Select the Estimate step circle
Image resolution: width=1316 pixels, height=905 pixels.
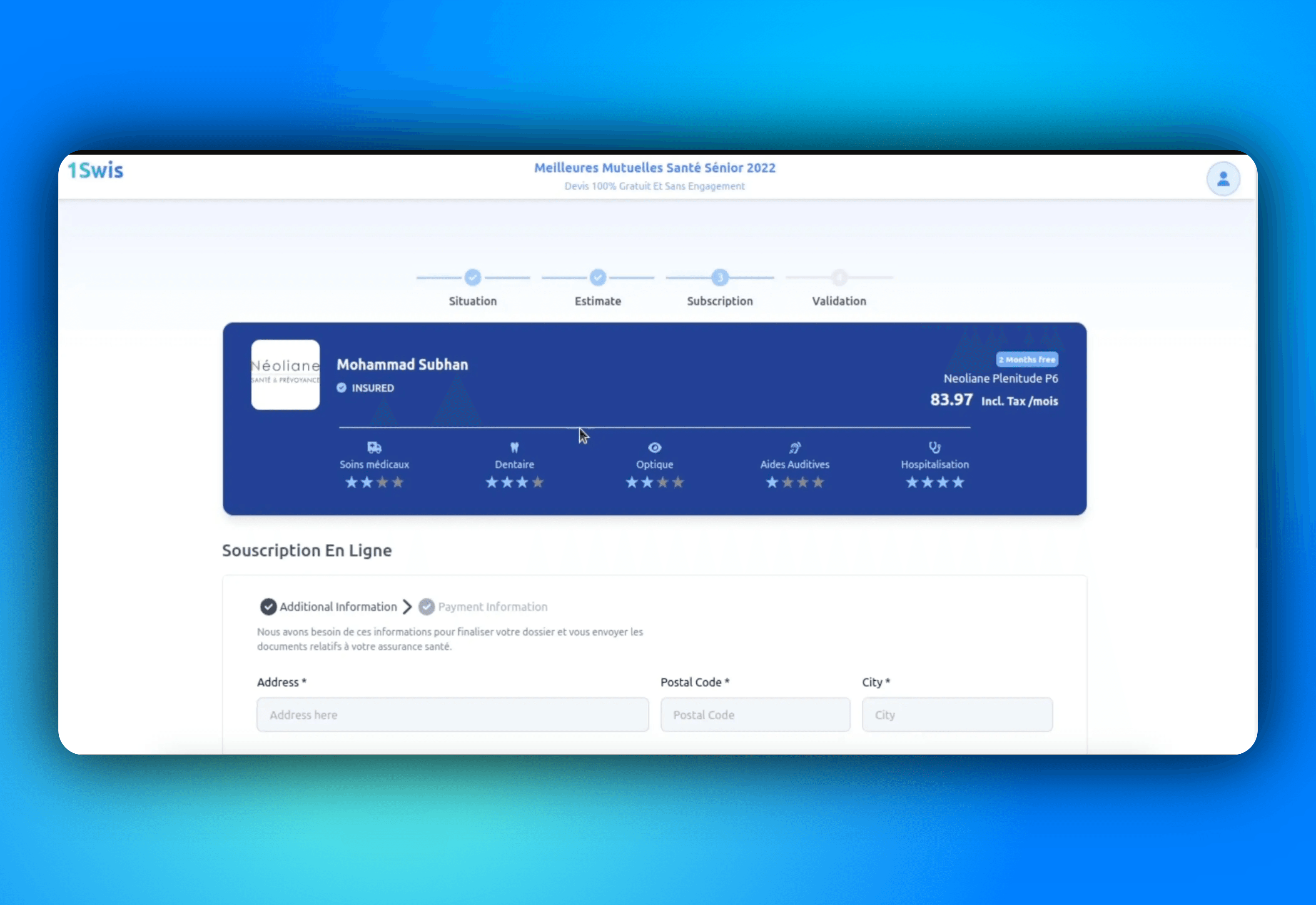(x=598, y=277)
